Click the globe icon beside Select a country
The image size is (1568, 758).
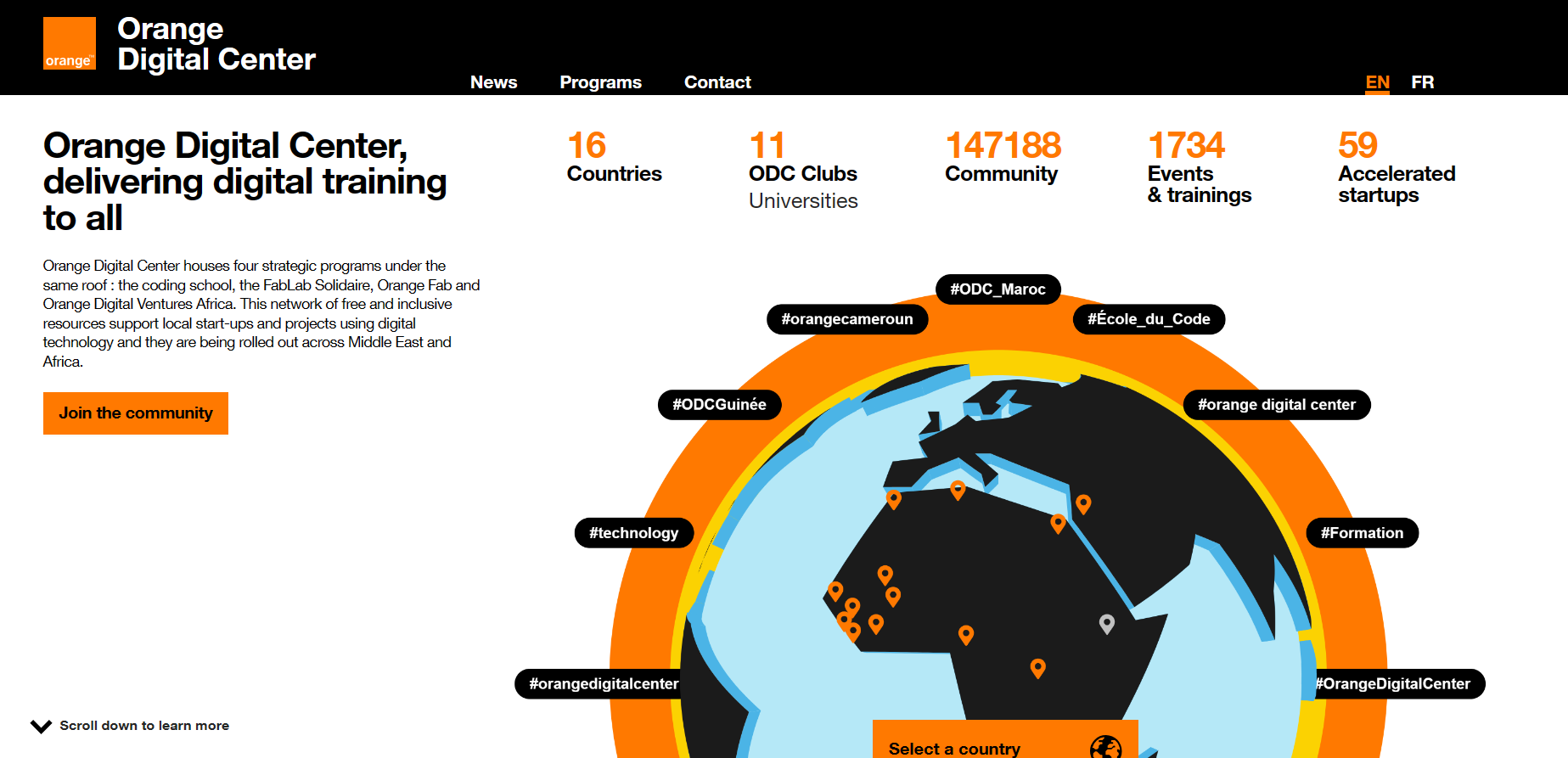pyautogui.click(x=1106, y=748)
